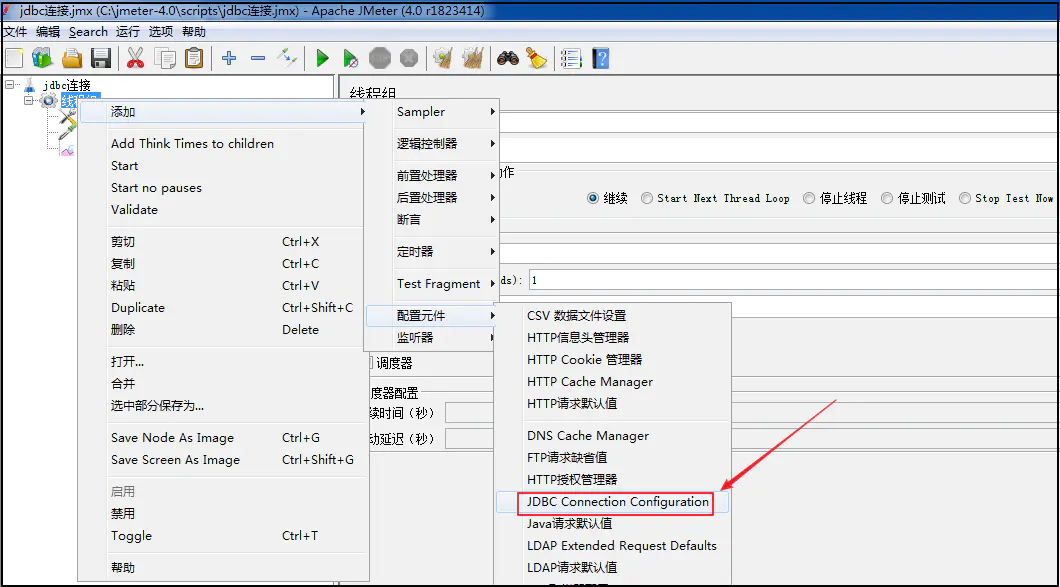This screenshot has width=1060, height=587.
Task: Click Validate in context menu
Action: [x=222, y=210]
